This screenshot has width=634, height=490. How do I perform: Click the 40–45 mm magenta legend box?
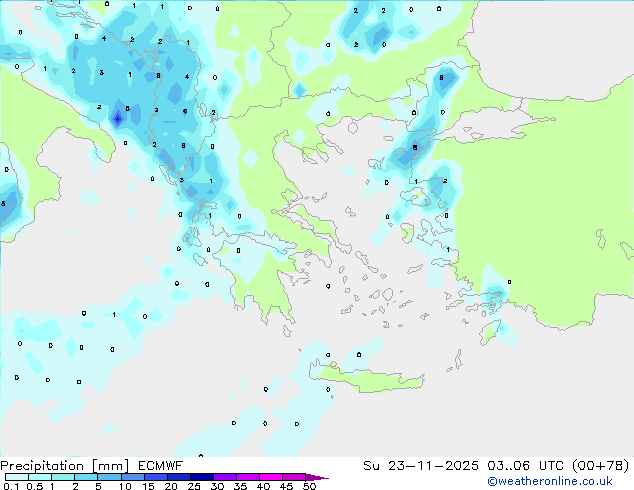coord(271,477)
